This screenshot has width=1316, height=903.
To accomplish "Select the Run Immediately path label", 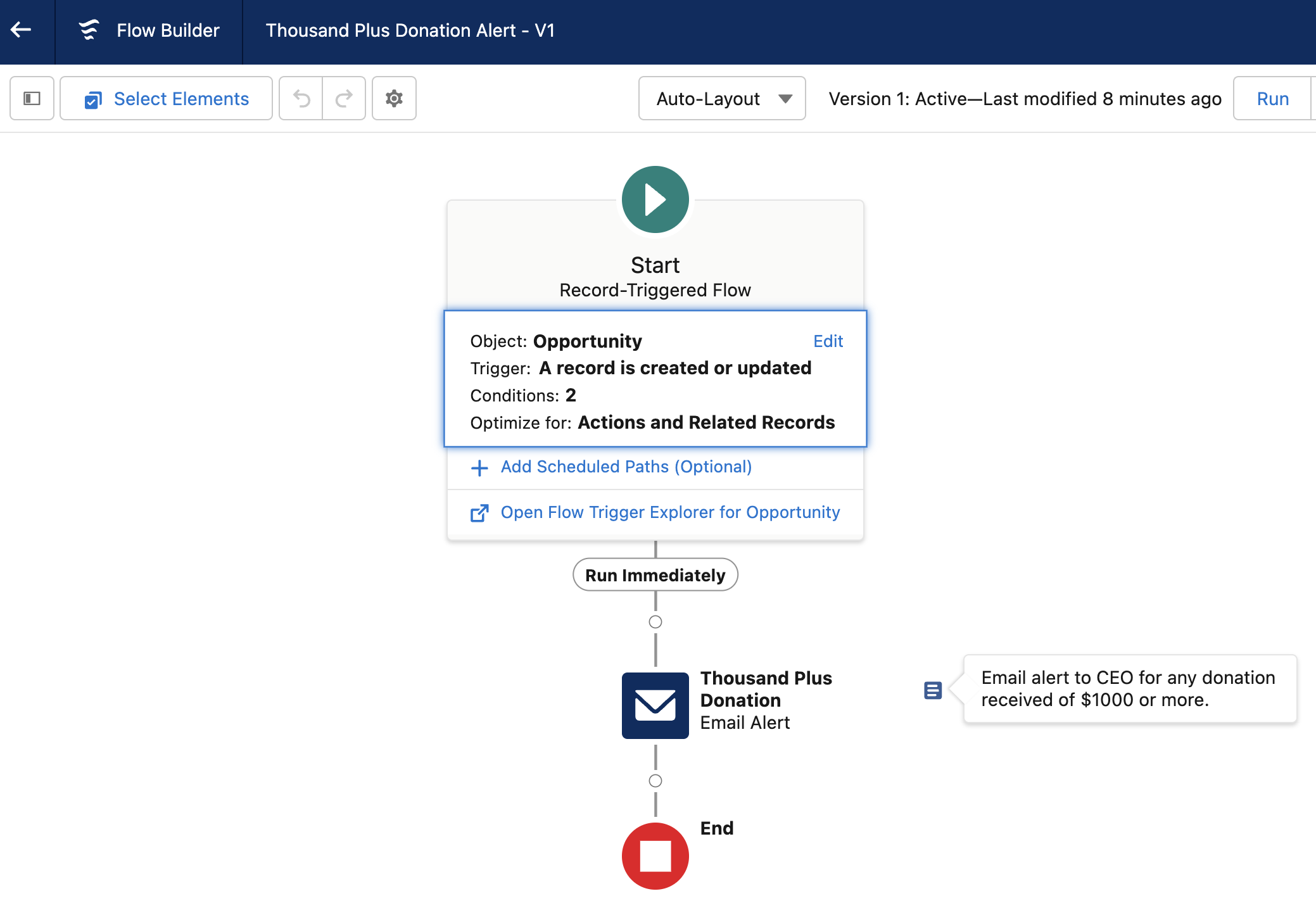I will click(655, 575).
